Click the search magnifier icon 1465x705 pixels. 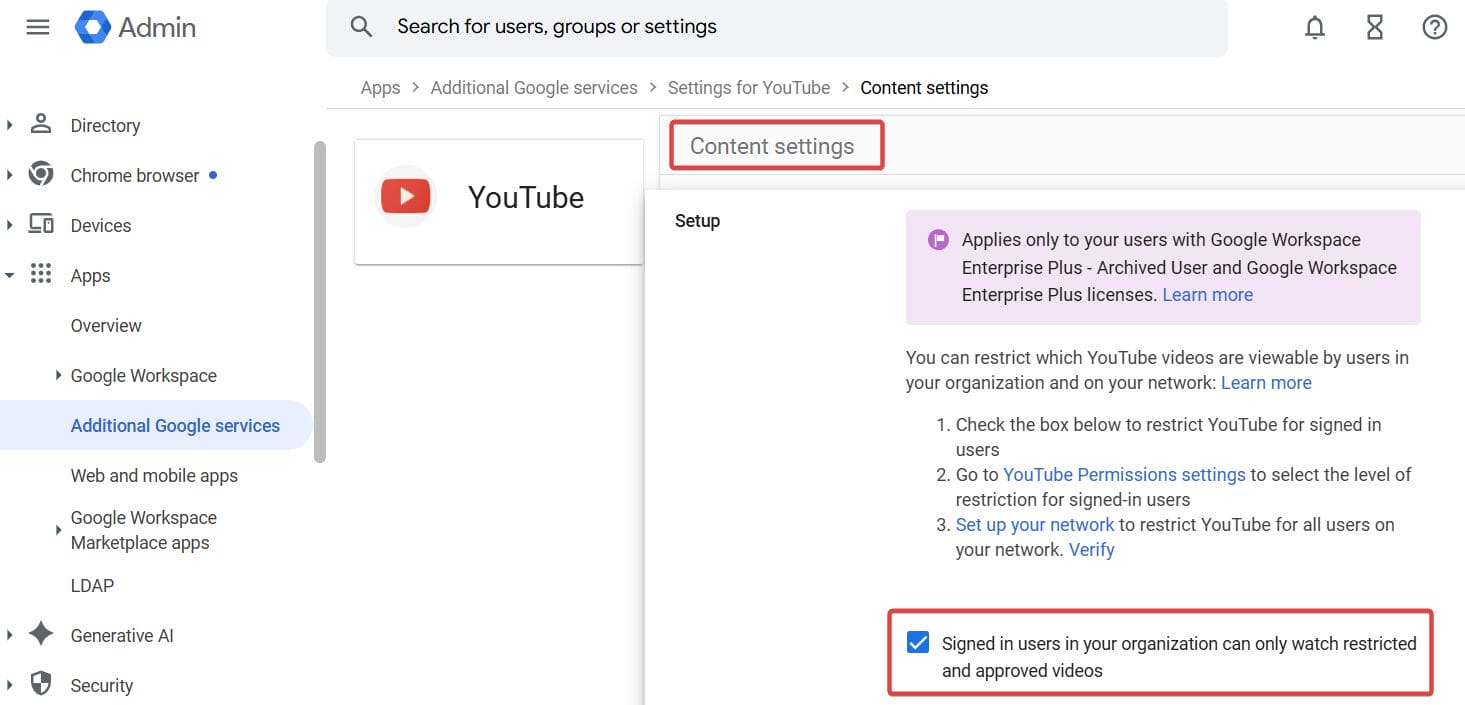click(x=361, y=27)
